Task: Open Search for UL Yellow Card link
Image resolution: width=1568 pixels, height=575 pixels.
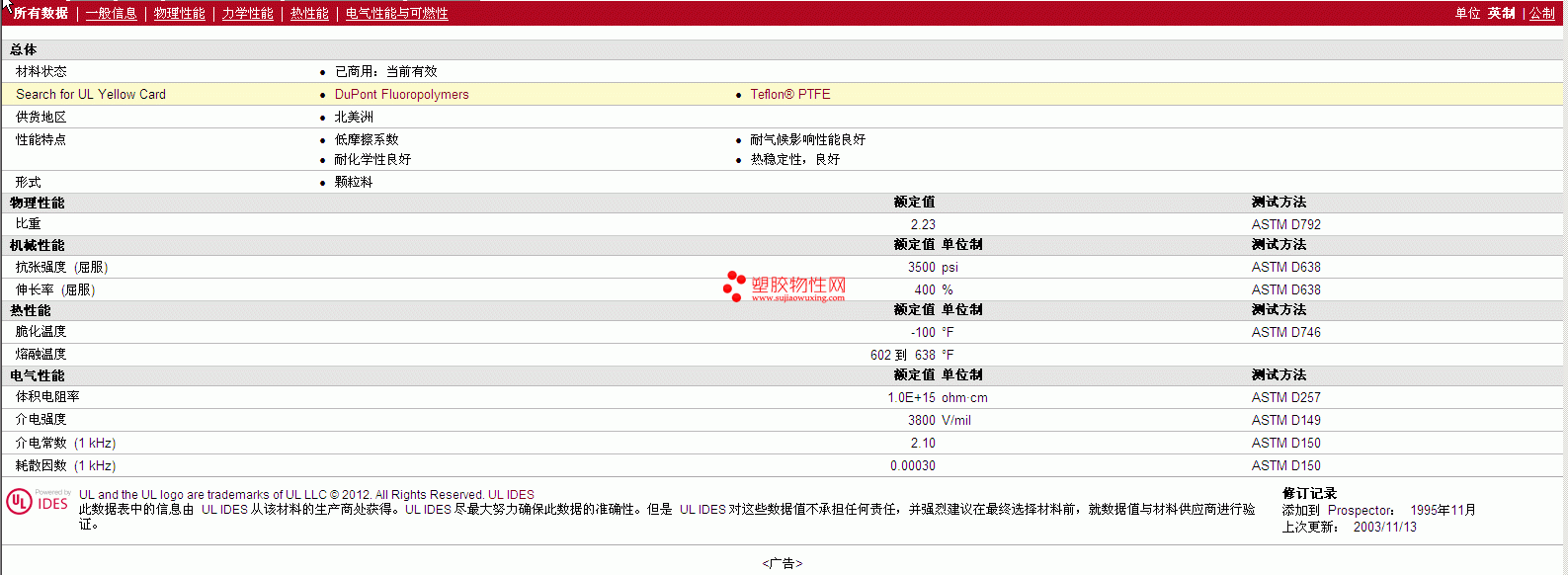Action: click(x=91, y=94)
